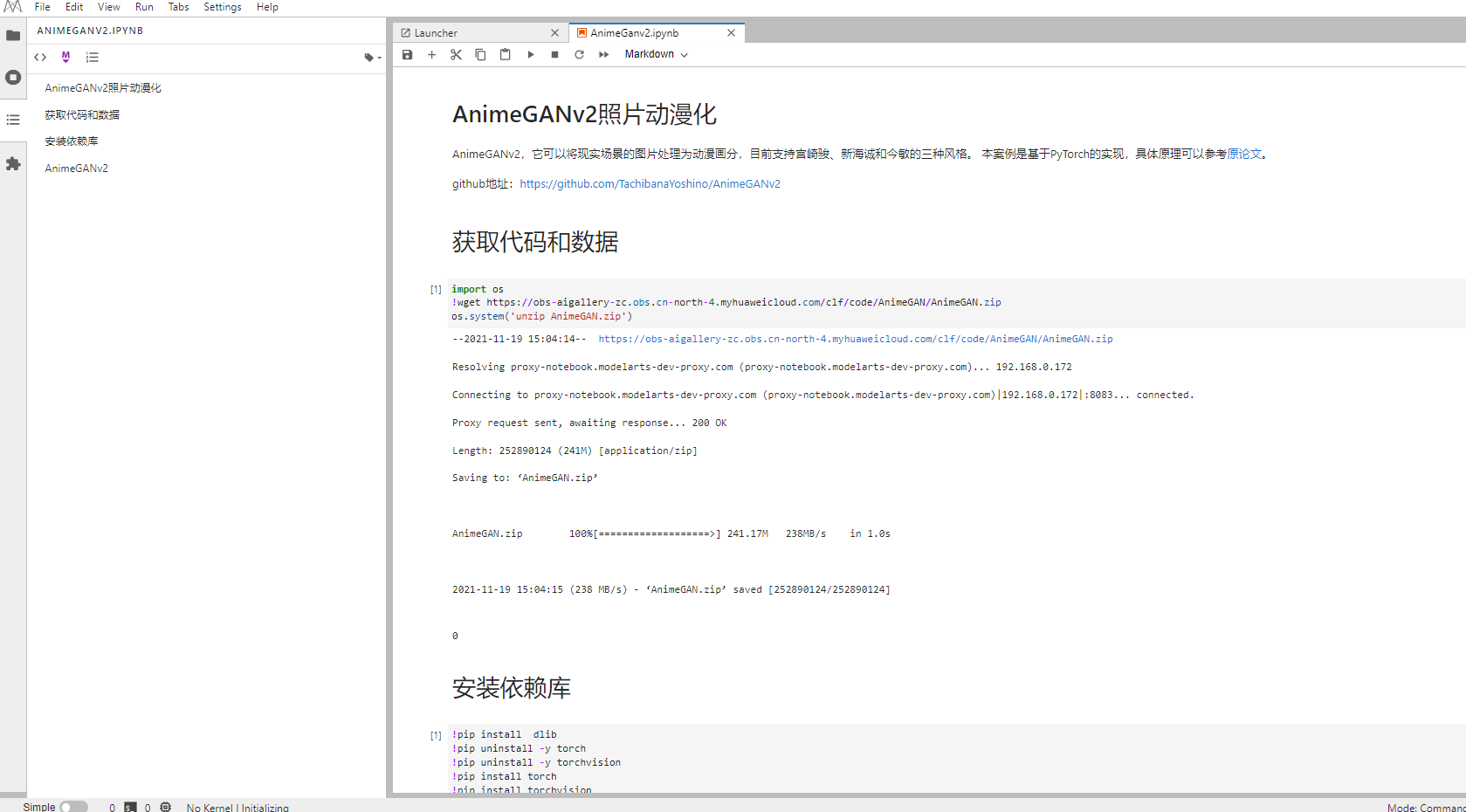The image size is (1466, 812).
Task: Click the JupyterLab logo in menu bar
Action: point(13,7)
